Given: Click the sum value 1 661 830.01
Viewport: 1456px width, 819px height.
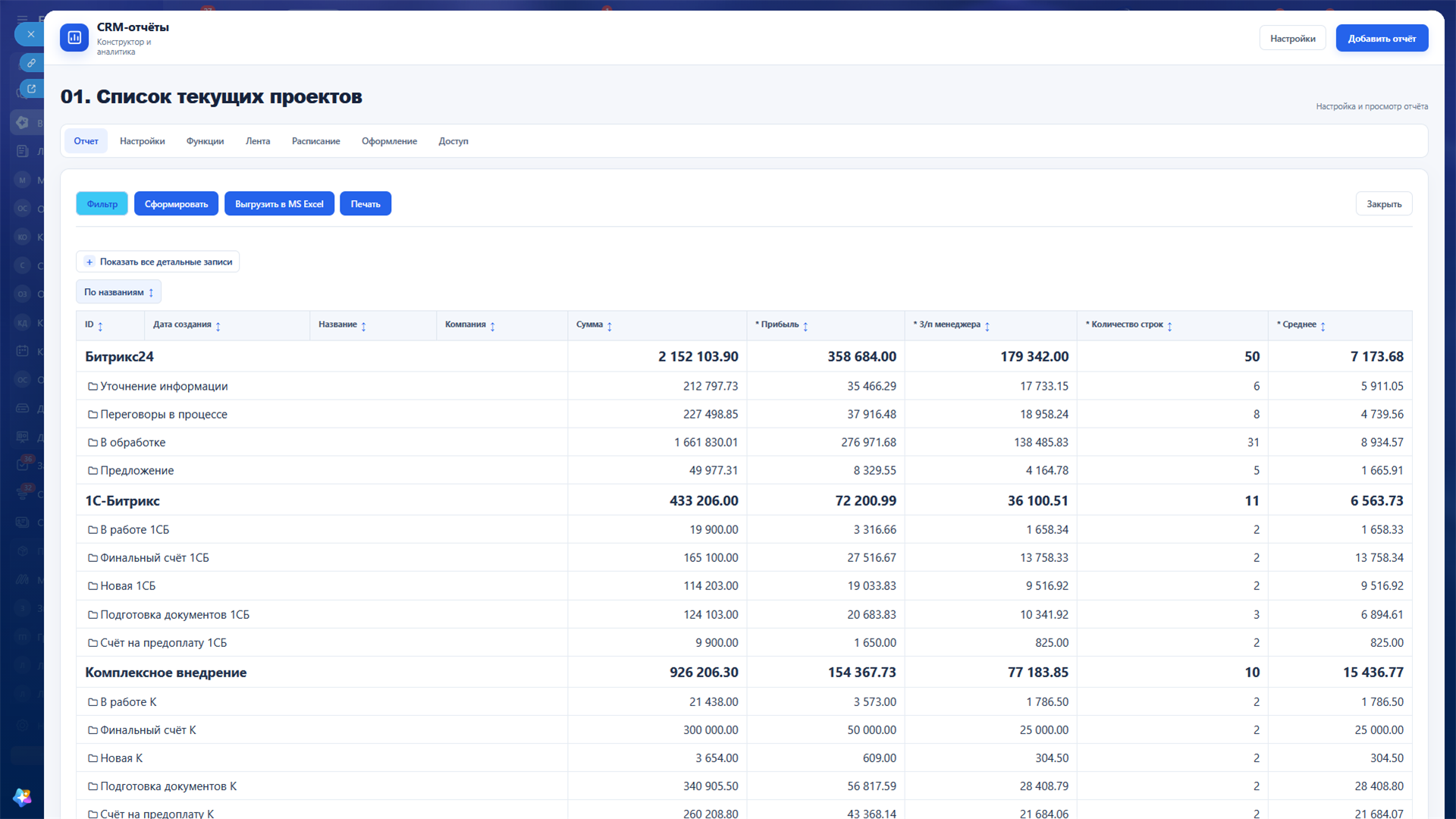Looking at the screenshot, I should click(x=705, y=443).
